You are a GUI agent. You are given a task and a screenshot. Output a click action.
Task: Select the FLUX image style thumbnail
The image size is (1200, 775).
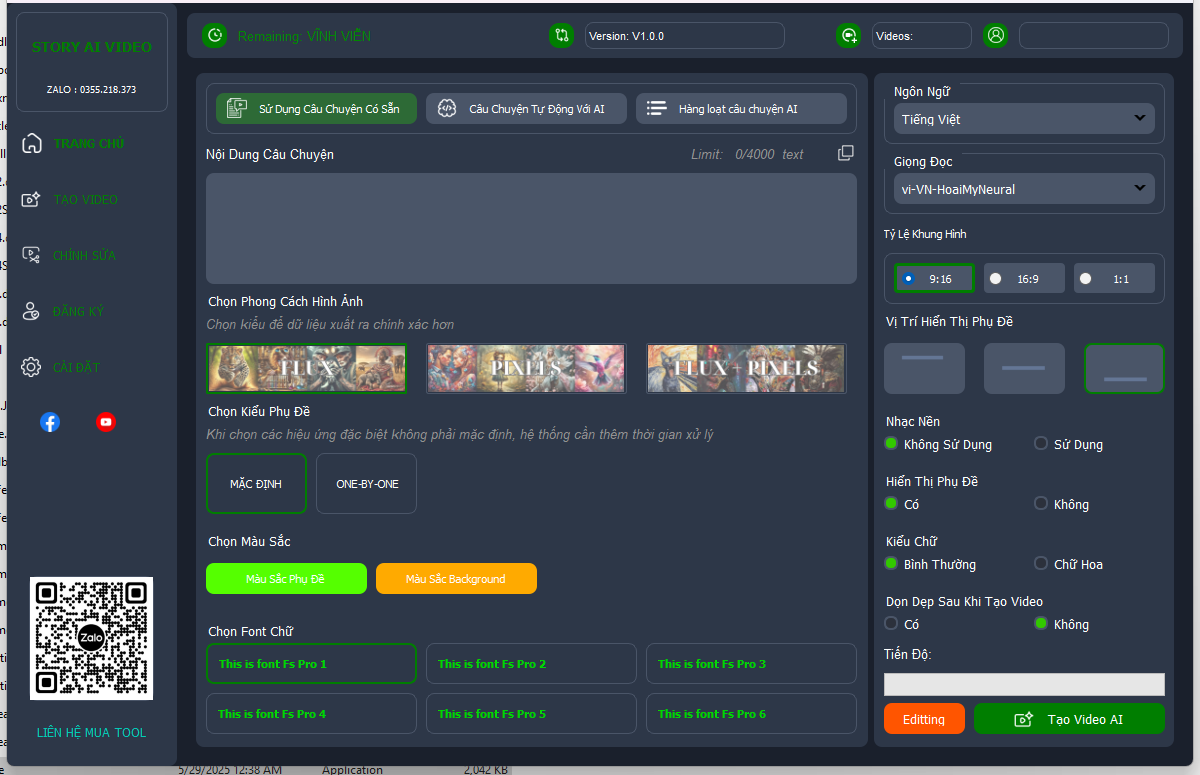click(x=306, y=368)
